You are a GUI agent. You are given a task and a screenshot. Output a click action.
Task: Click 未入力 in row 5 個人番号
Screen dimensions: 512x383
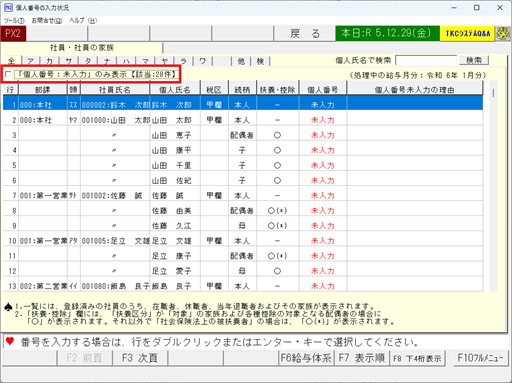pos(323,165)
